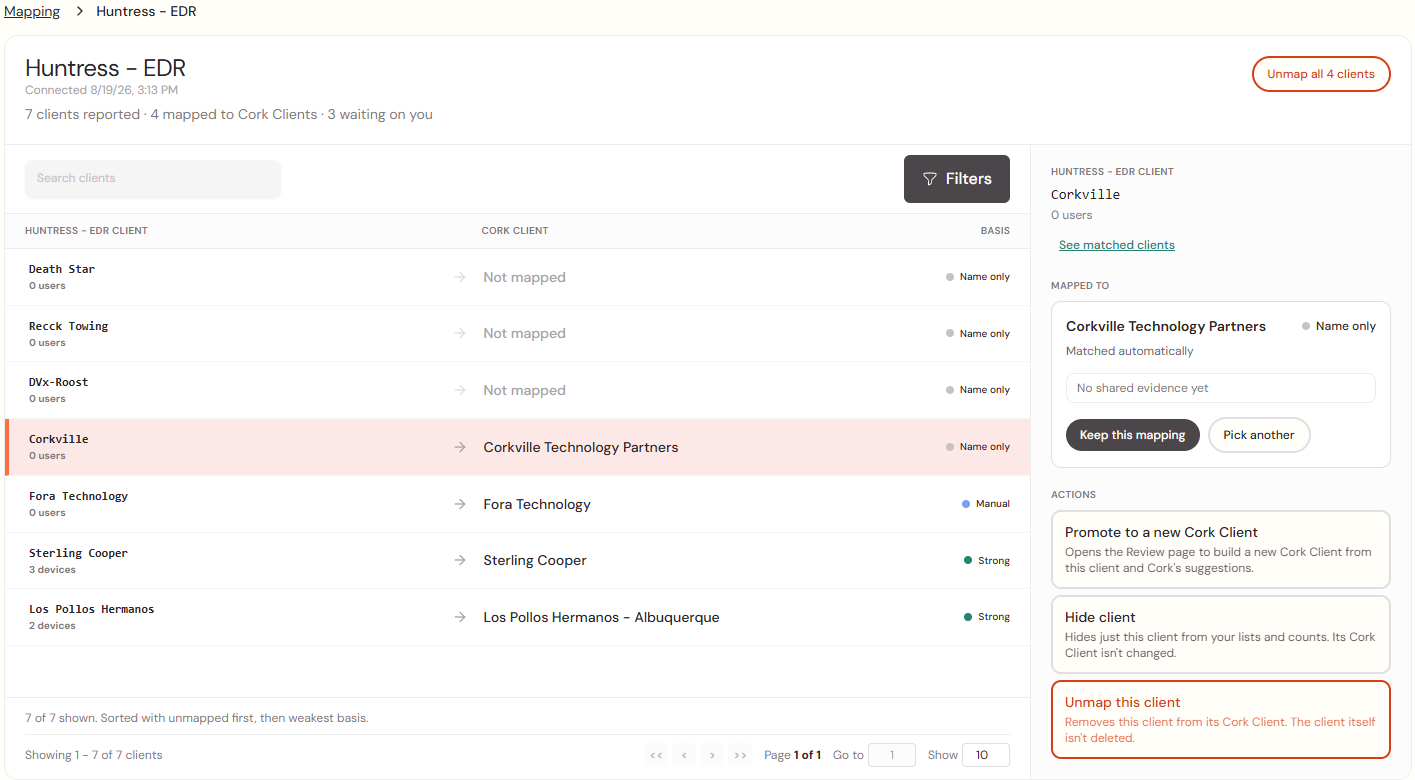This screenshot has width=1415, height=780.
Task: Click the Huntress - EDR Client column header
Action: point(86,231)
